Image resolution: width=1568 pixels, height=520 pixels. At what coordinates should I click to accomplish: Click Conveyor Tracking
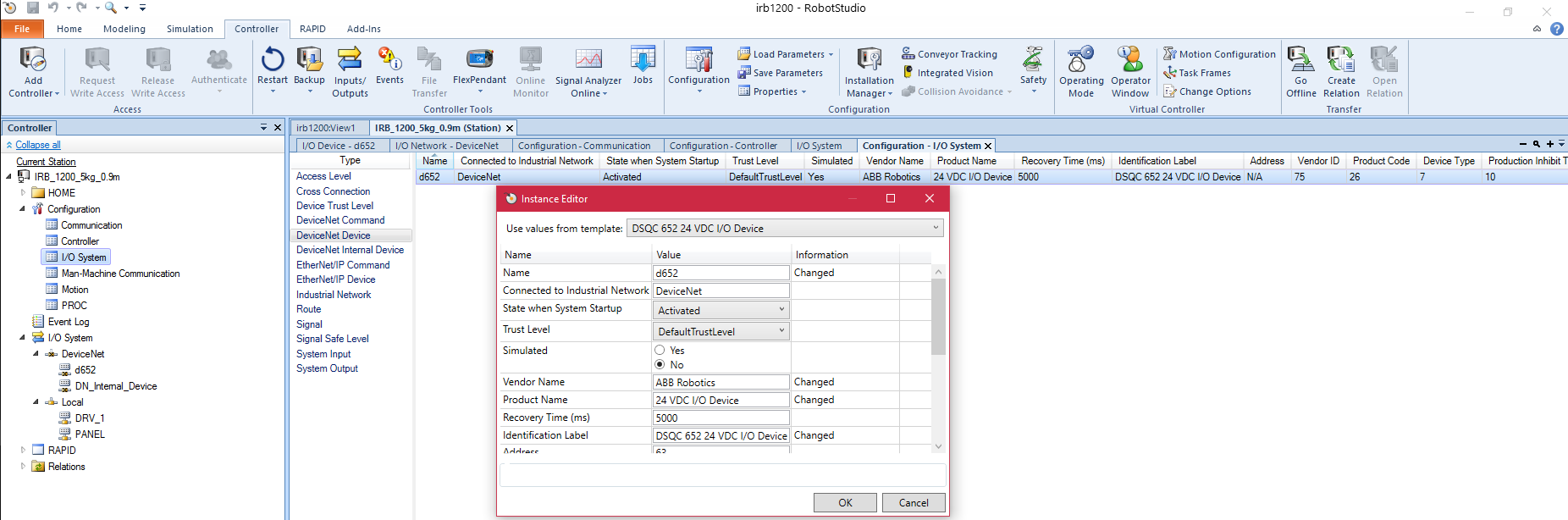[x=949, y=54]
